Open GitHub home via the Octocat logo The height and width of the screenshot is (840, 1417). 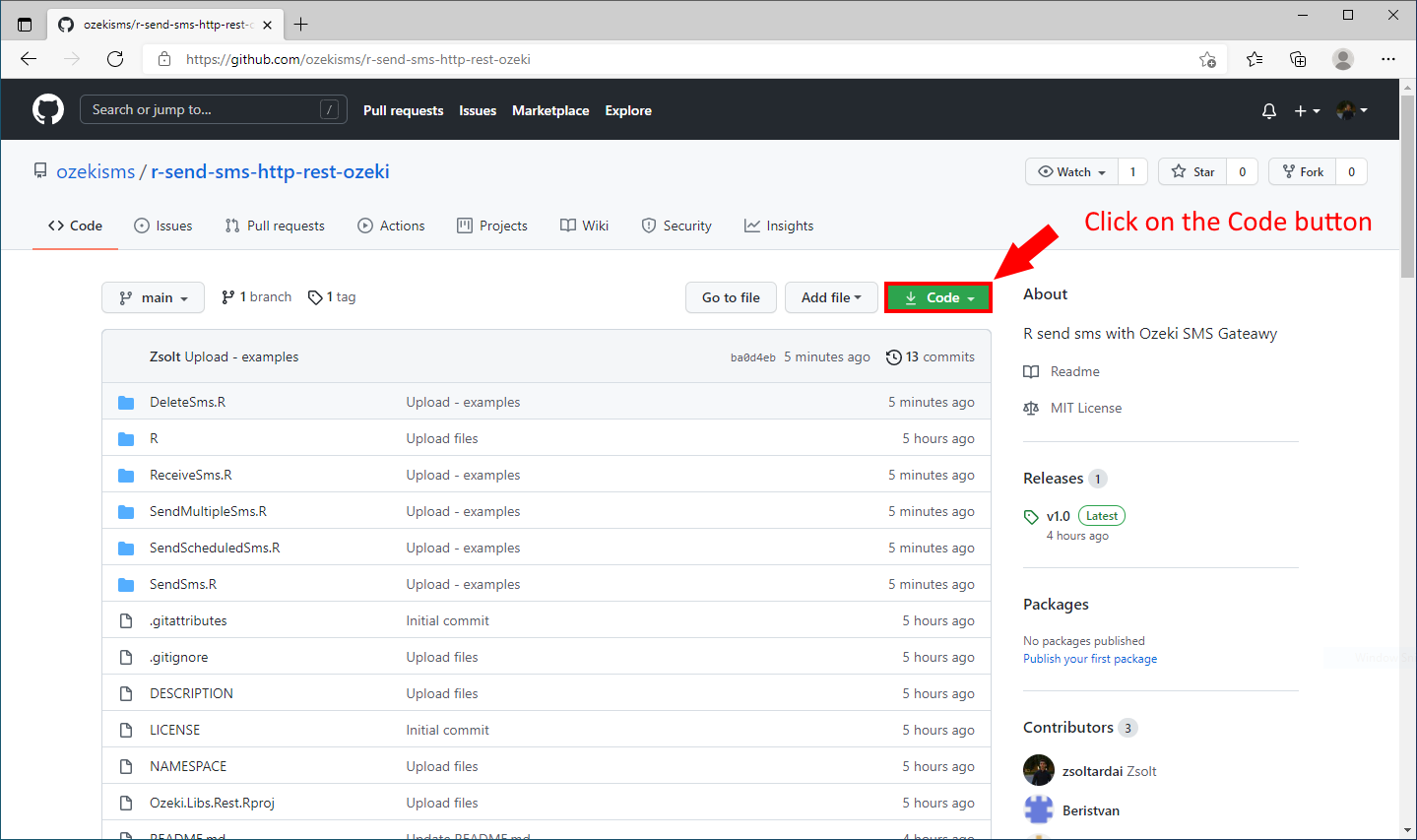(47, 108)
